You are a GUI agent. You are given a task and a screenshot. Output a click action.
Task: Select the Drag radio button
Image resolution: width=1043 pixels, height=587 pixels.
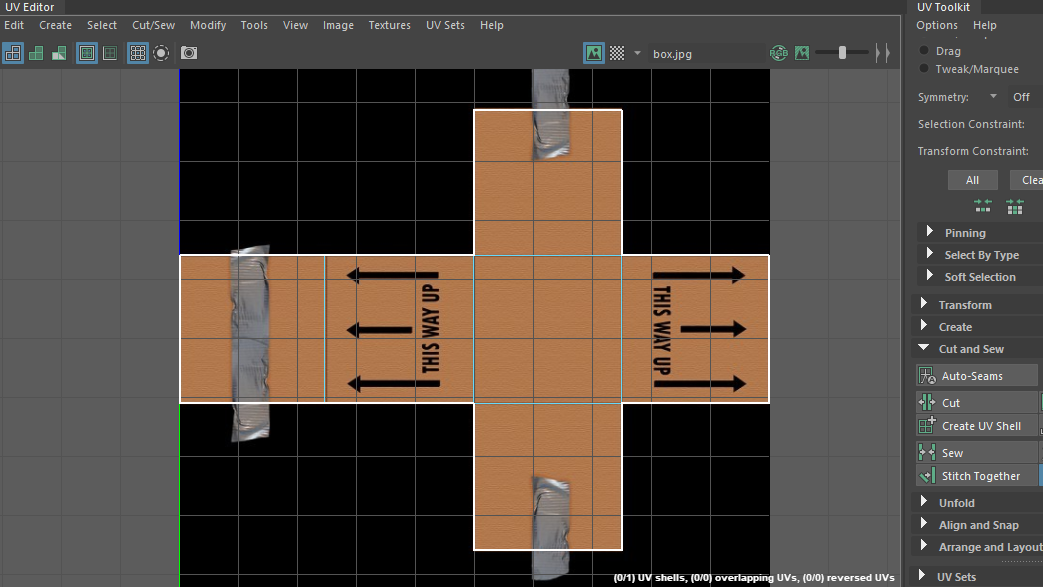pos(924,51)
